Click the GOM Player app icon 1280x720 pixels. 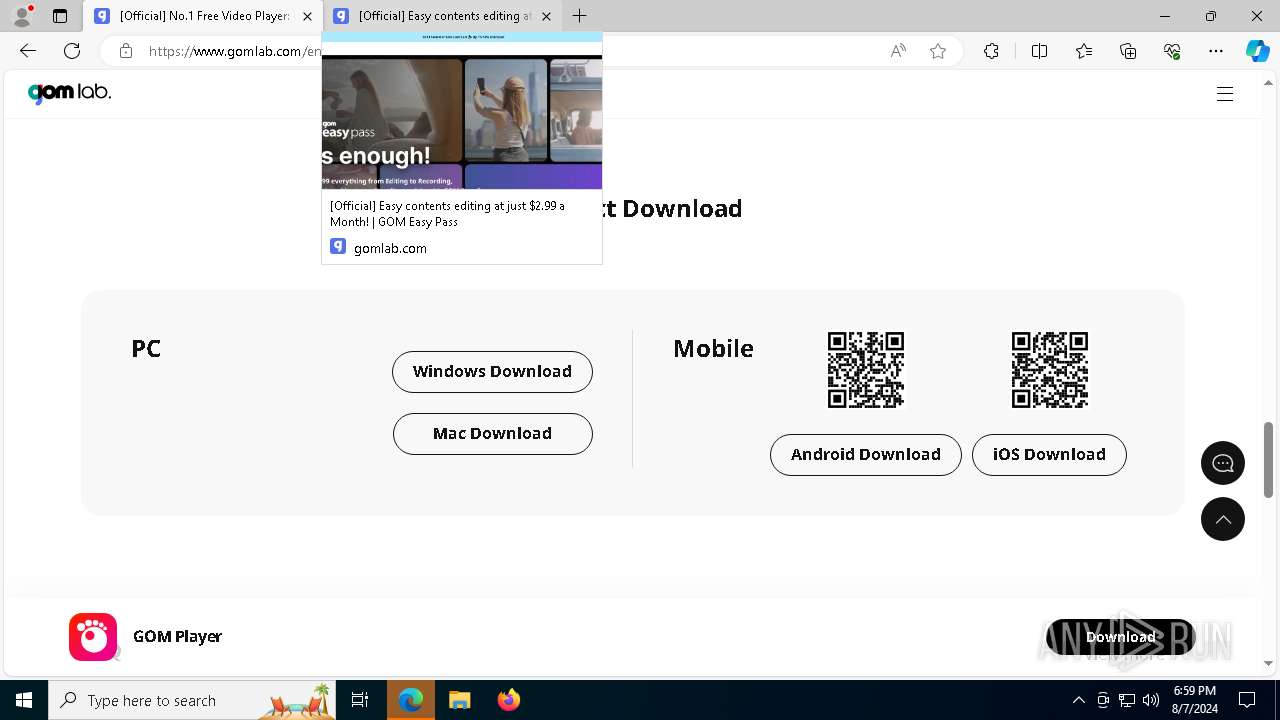pyautogui.click(x=93, y=637)
